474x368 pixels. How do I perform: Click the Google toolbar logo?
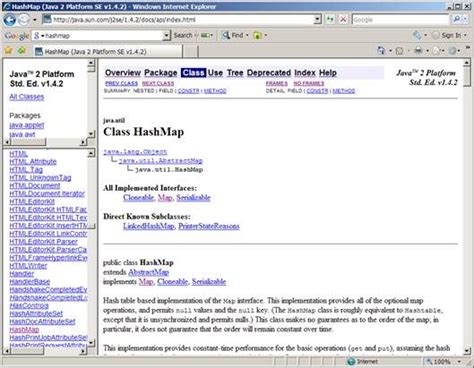[17, 36]
